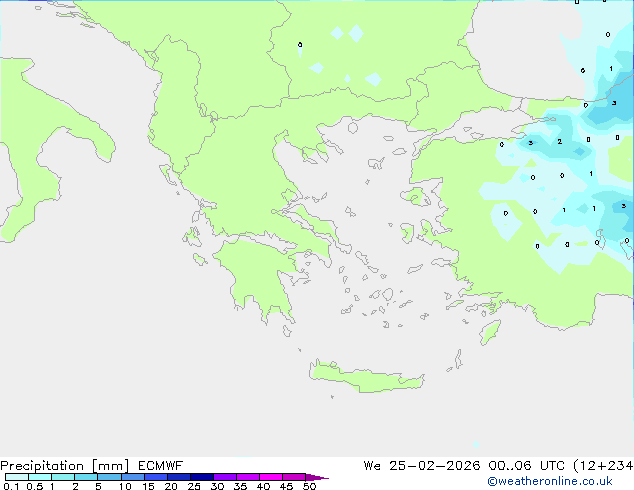Click the legend value '0.1'
The image size is (634, 490).
[x=11, y=486]
